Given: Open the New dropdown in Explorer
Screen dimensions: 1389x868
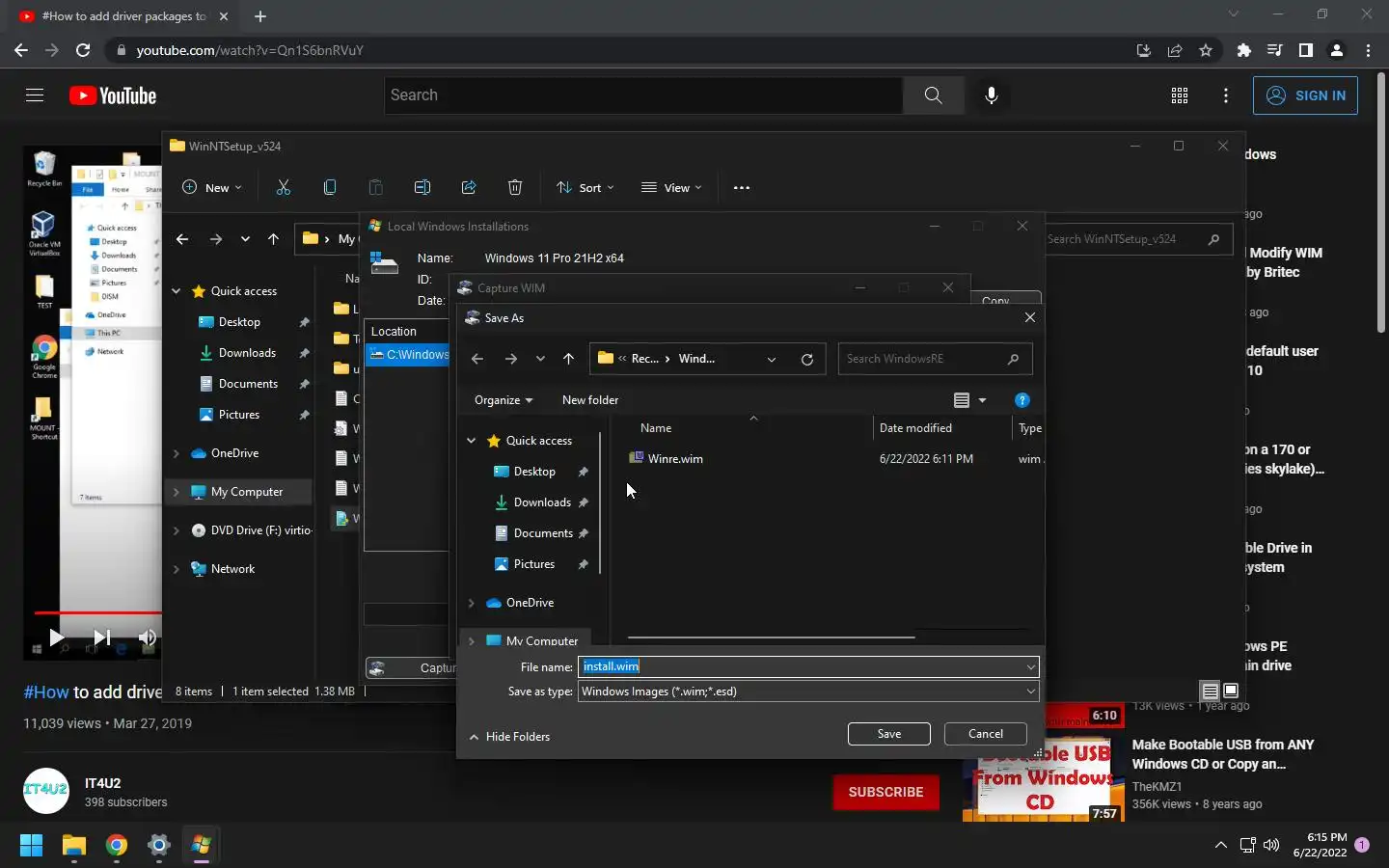Looking at the screenshot, I should [212, 188].
